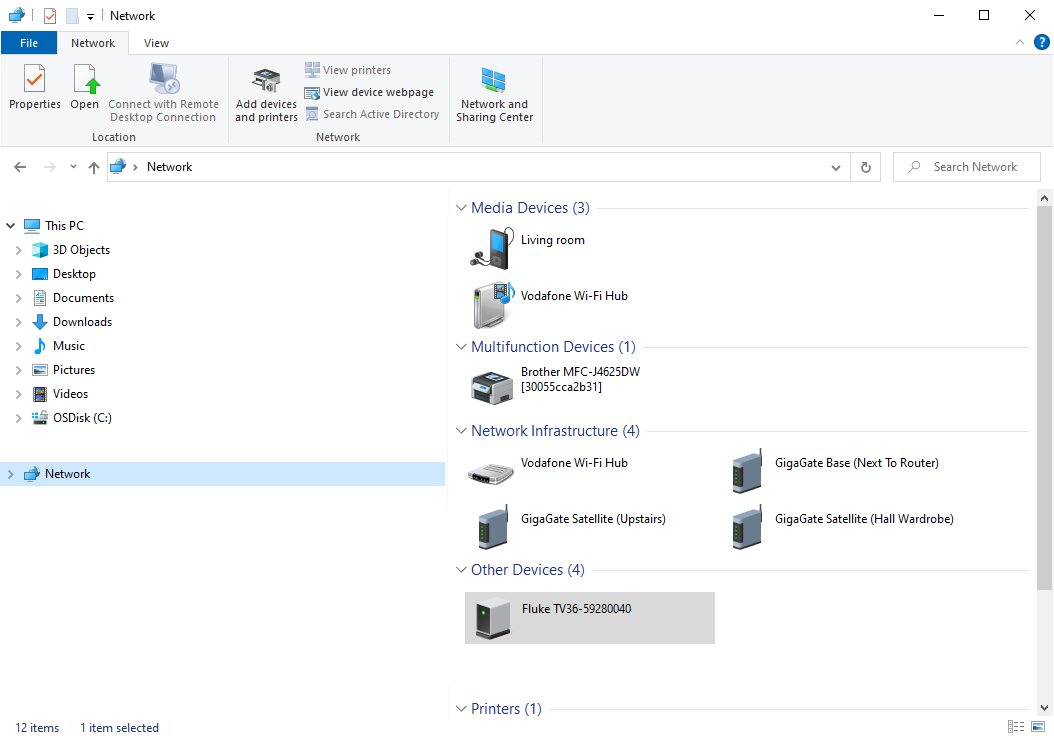Open Customize Quick Access Toolbar dropdown
The height and width of the screenshot is (740, 1054).
pos(90,16)
